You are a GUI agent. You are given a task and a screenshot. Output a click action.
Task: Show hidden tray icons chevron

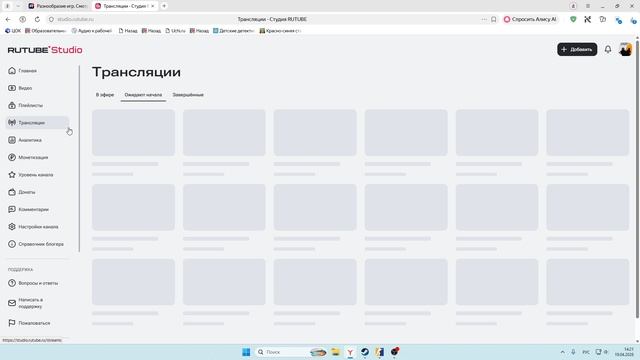[562, 352]
